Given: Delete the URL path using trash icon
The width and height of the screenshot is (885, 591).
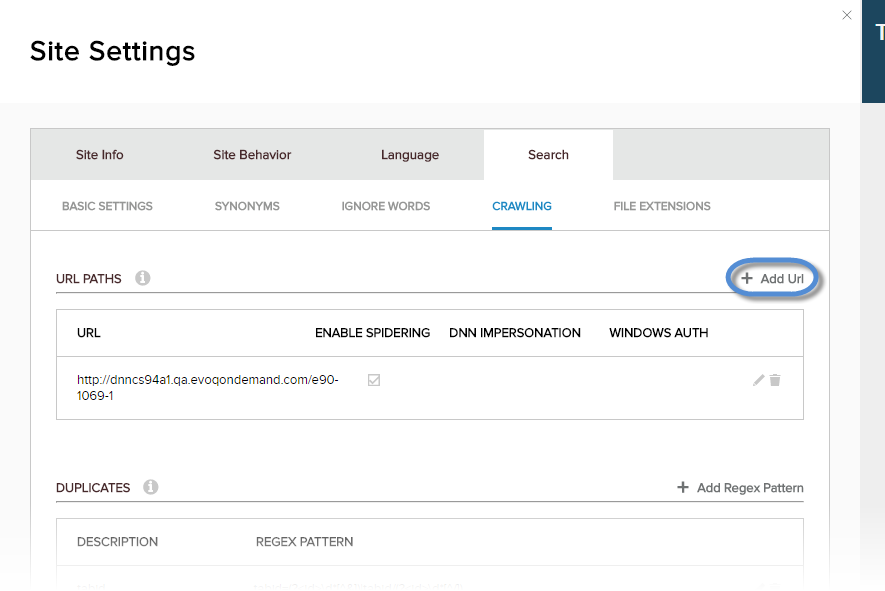Looking at the screenshot, I should pos(775,380).
